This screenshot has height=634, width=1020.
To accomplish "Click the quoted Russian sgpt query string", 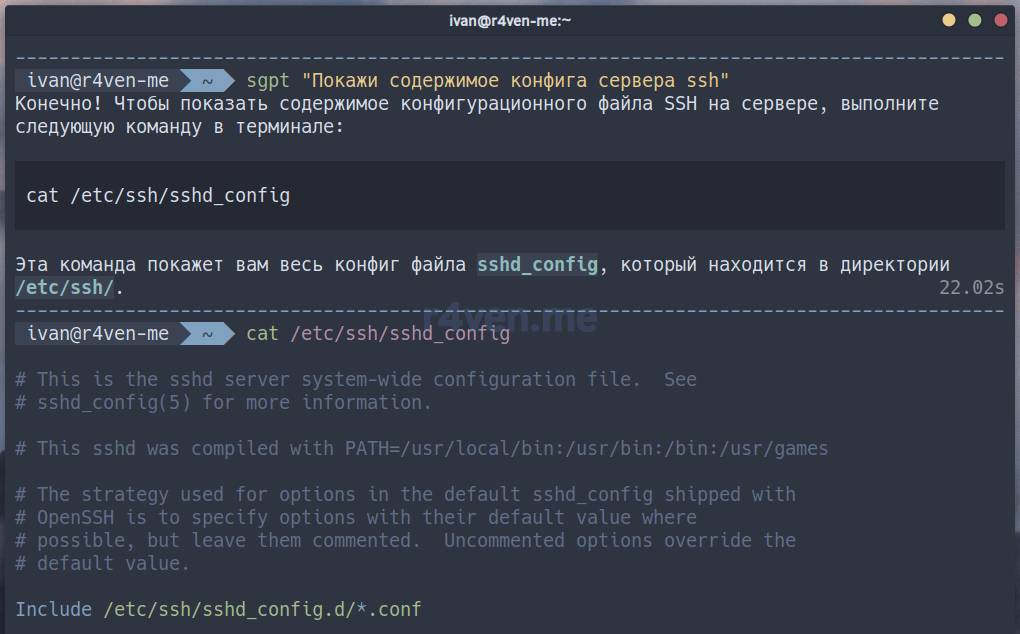I will 514,80.
